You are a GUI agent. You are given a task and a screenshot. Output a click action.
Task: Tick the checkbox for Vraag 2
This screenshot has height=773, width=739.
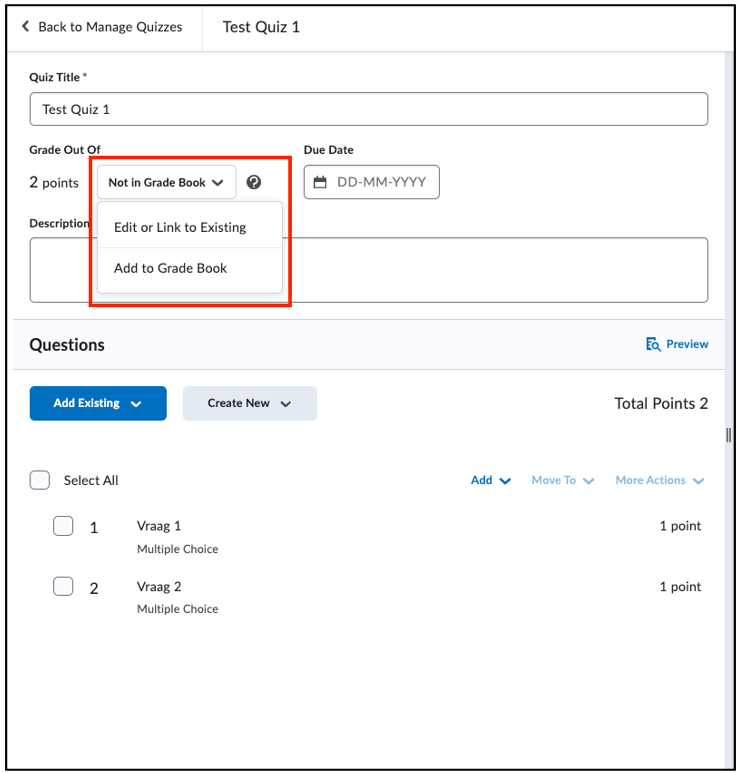point(63,586)
